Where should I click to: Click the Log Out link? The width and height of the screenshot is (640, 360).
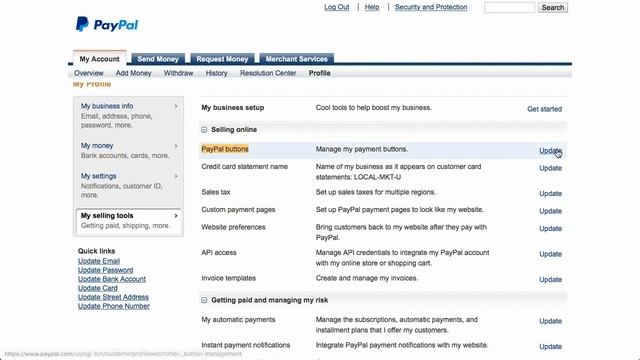pyautogui.click(x=337, y=7)
